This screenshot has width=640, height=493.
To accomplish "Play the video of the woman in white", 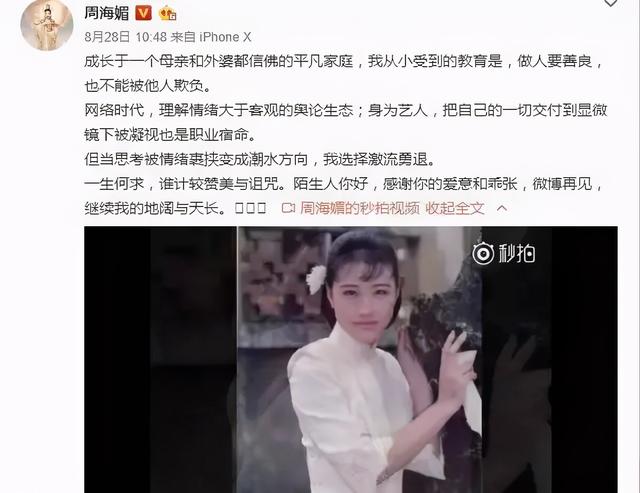I will [x=351, y=360].
